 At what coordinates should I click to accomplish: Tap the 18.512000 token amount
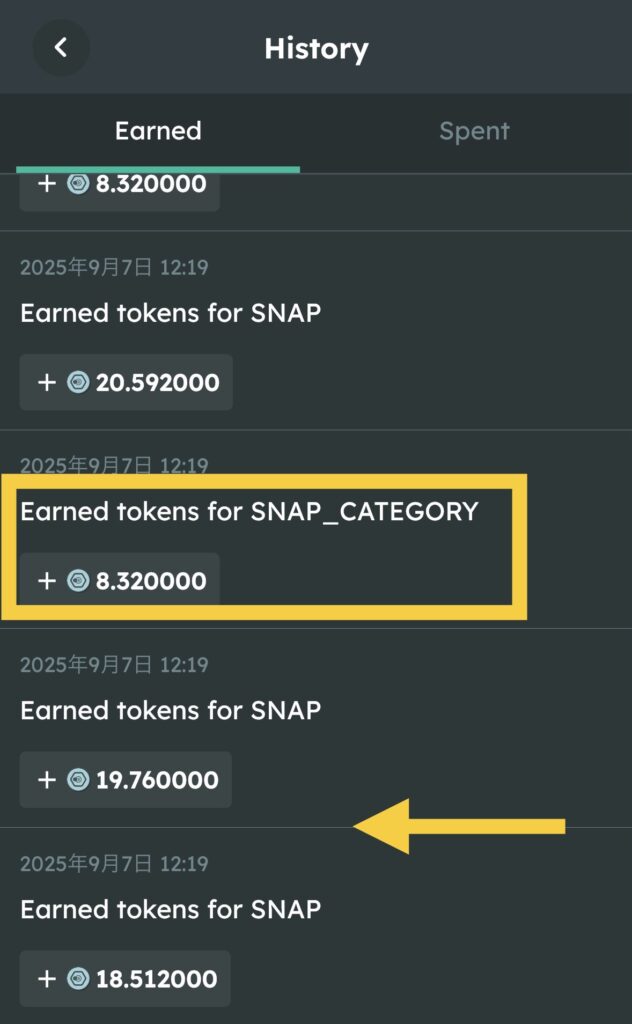tap(156, 979)
